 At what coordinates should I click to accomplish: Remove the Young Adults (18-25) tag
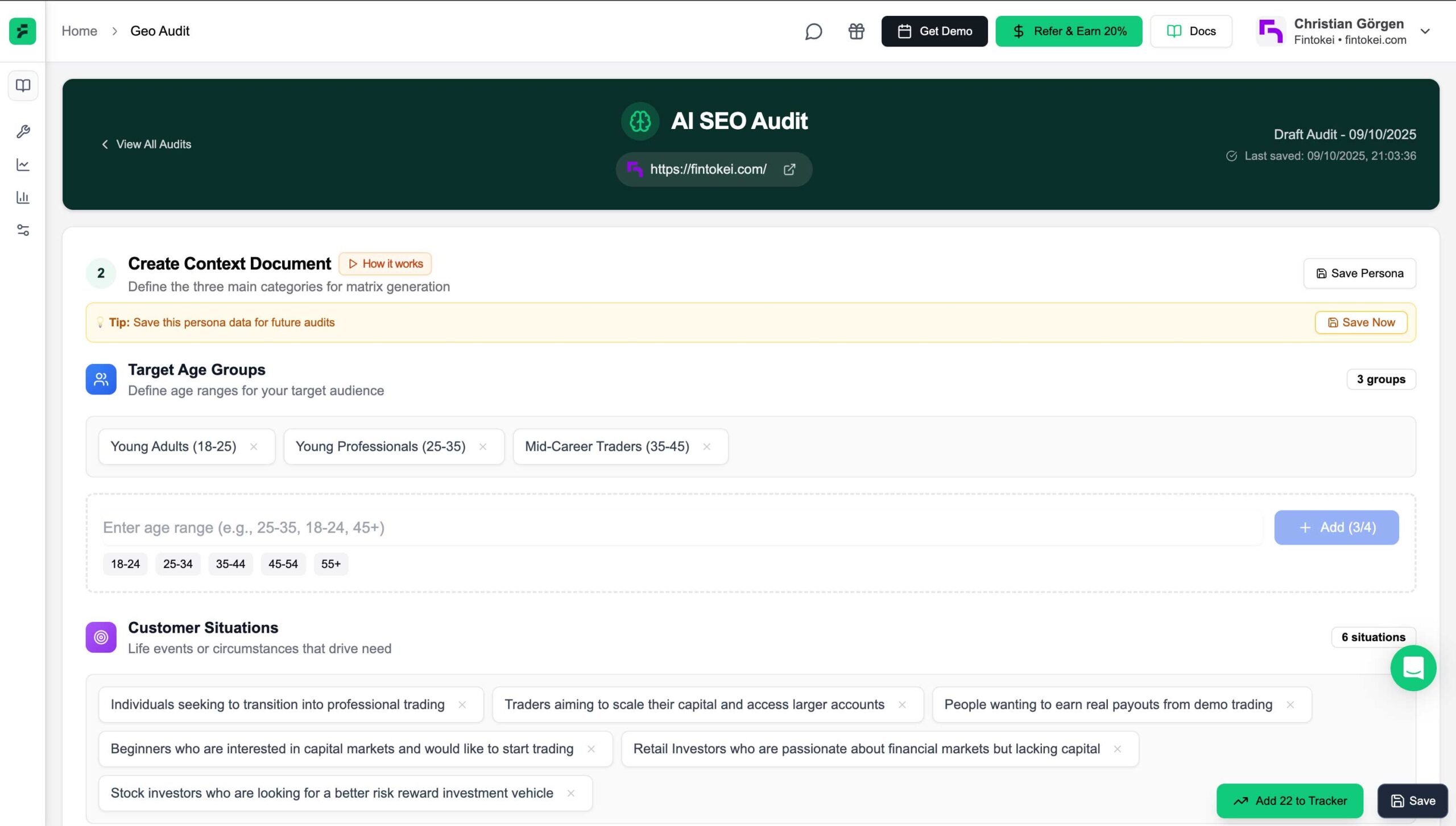click(x=254, y=447)
